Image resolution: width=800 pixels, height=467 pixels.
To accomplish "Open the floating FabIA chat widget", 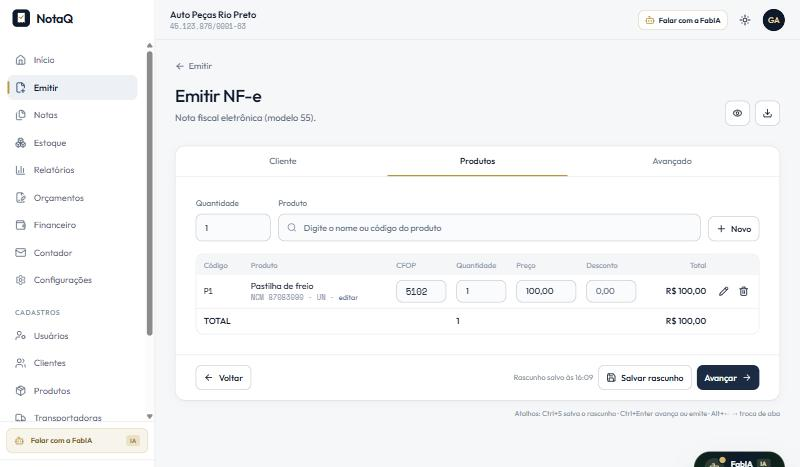I will tap(739, 460).
